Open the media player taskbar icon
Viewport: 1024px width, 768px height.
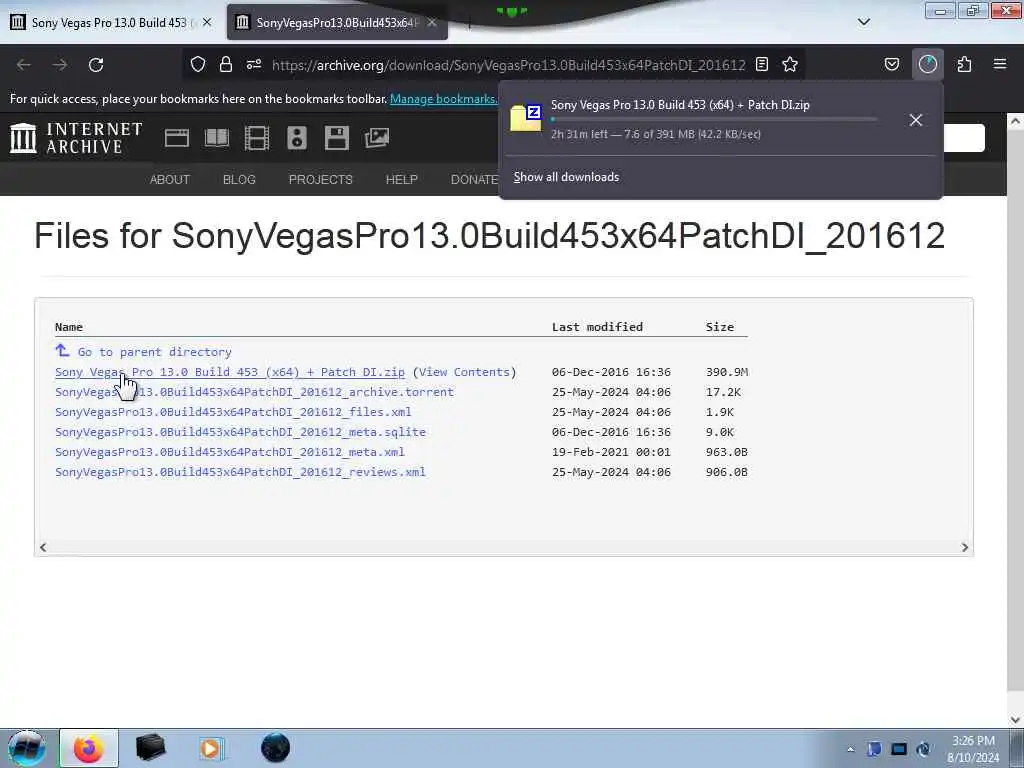[211, 748]
